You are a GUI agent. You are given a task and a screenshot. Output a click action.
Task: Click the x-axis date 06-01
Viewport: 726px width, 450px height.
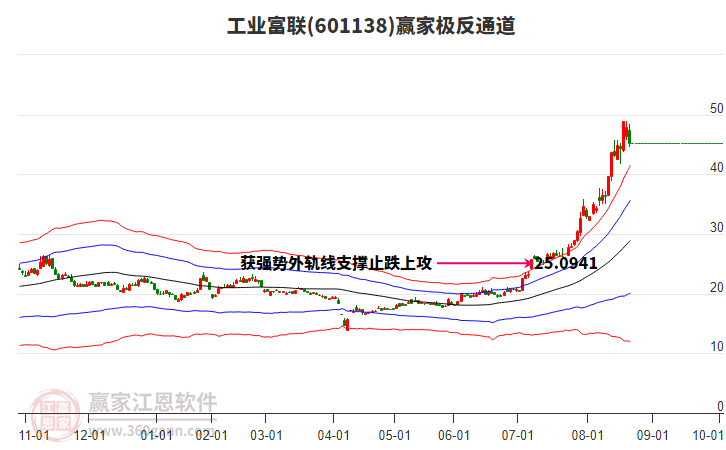(454, 436)
